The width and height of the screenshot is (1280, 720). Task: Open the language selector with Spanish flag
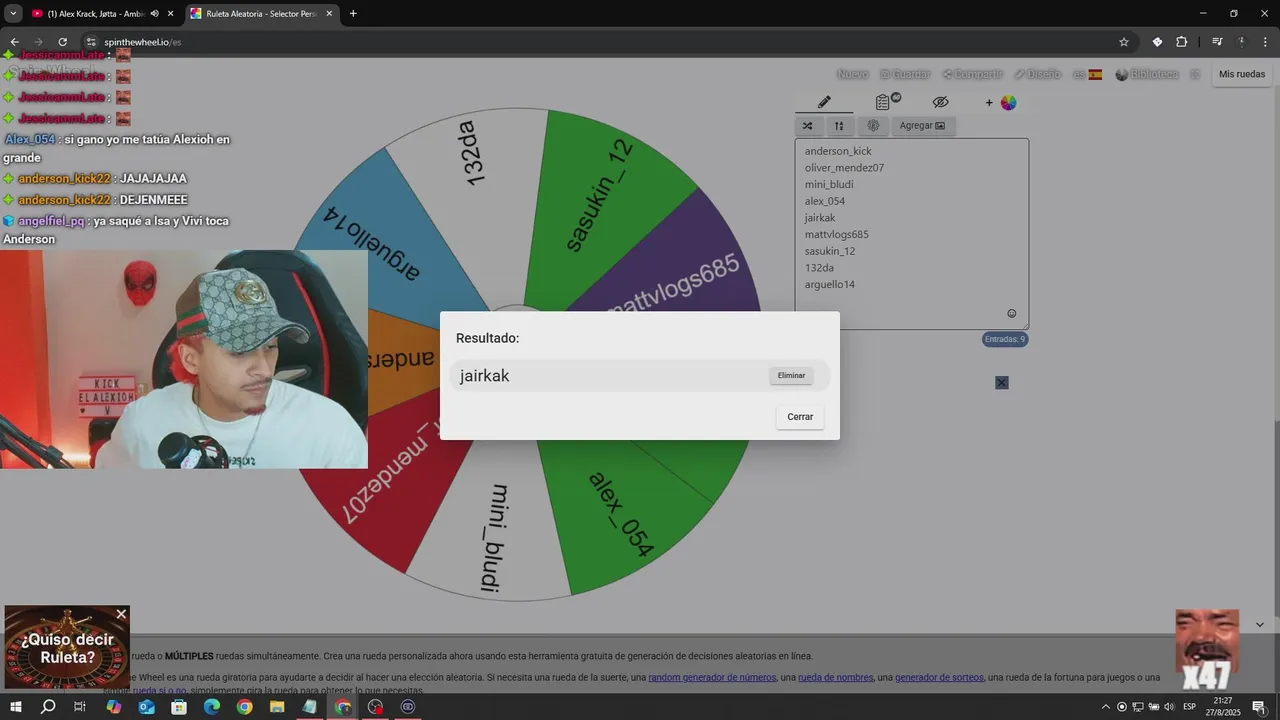(1088, 74)
